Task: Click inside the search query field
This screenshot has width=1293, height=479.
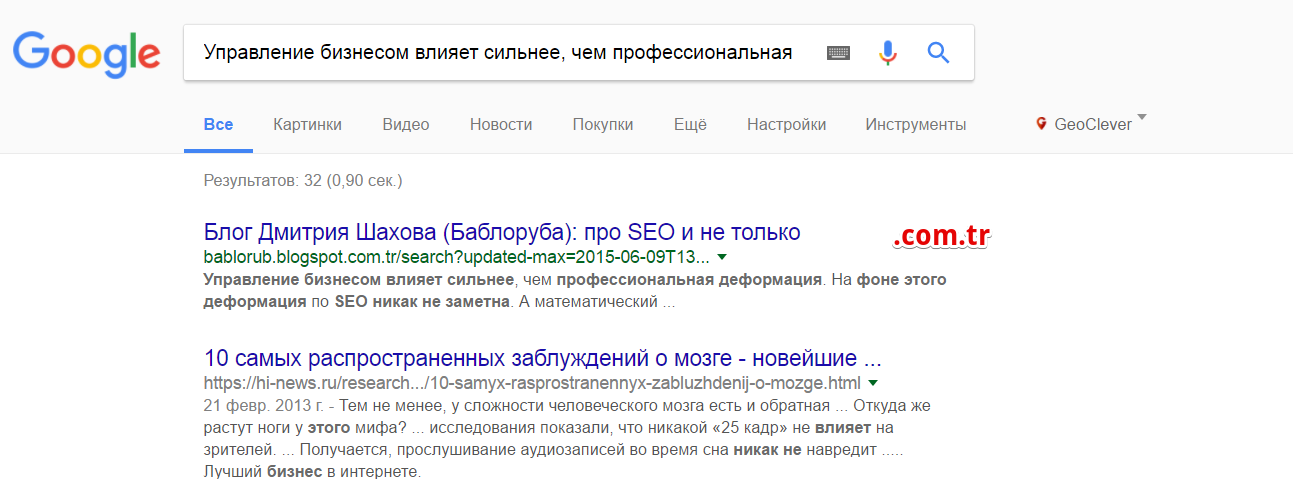Action: click(x=498, y=53)
